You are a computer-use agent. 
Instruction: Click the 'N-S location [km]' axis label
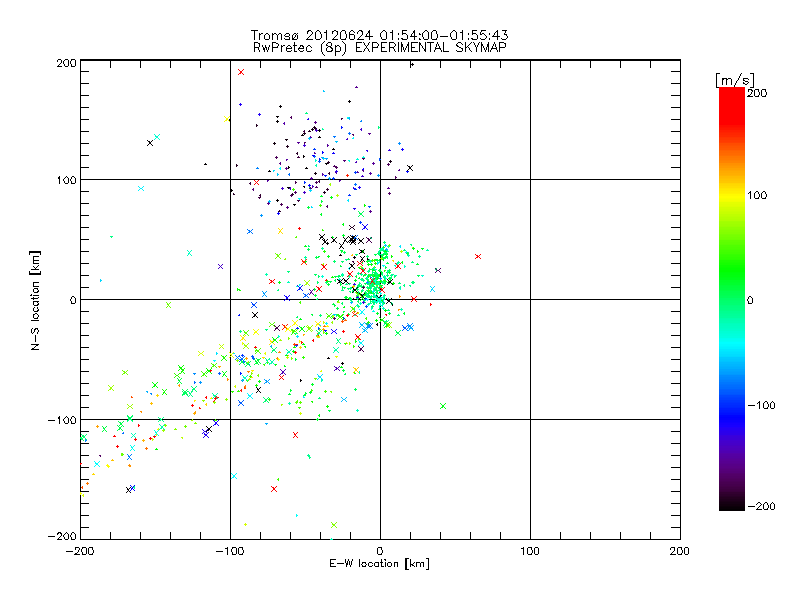[35, 300]
